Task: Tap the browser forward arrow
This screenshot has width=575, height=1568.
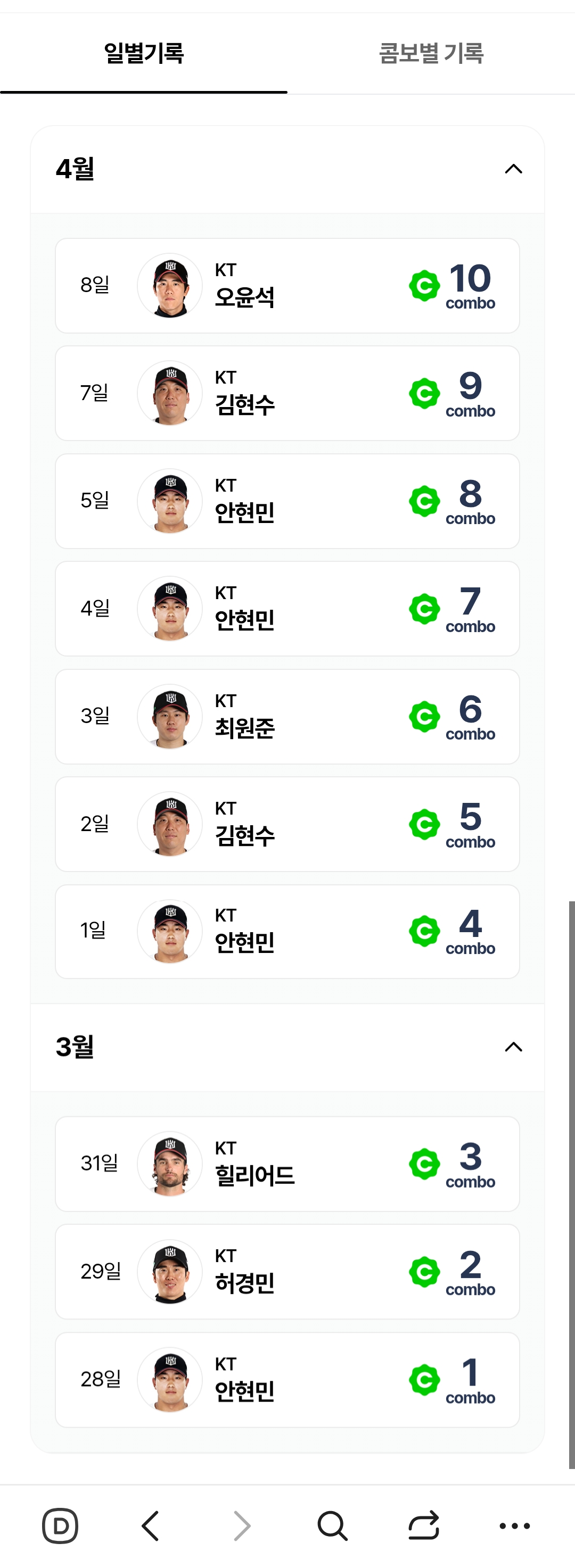Action: [x=242, y=1525]
